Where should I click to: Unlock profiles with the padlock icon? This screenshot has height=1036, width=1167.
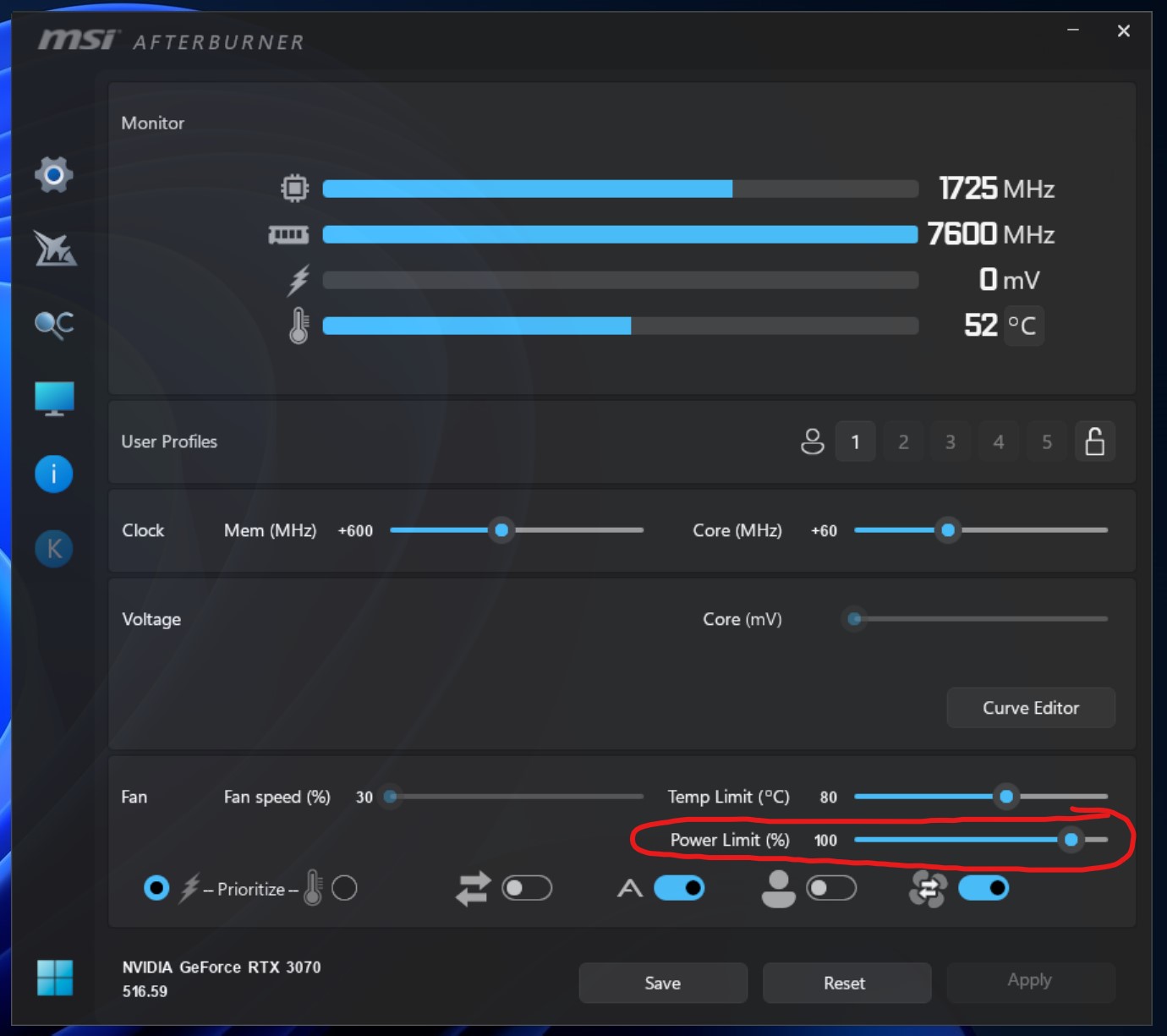click(x=1095, y=441)
